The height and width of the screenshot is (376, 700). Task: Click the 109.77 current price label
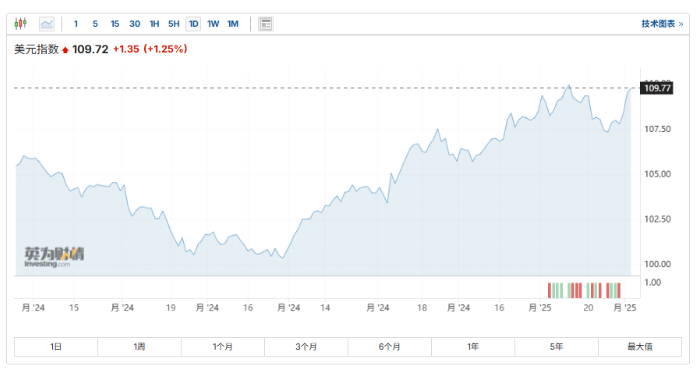point(657,88)
